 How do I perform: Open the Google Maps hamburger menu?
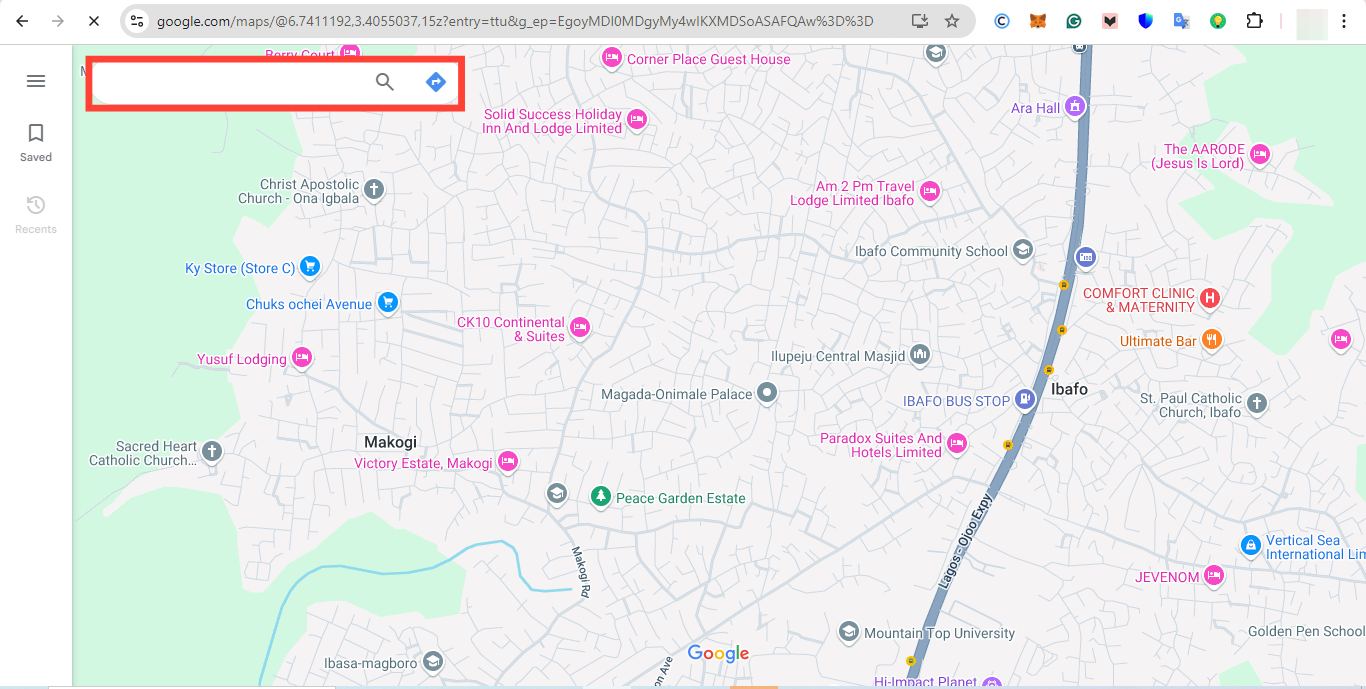click(36, 81)
